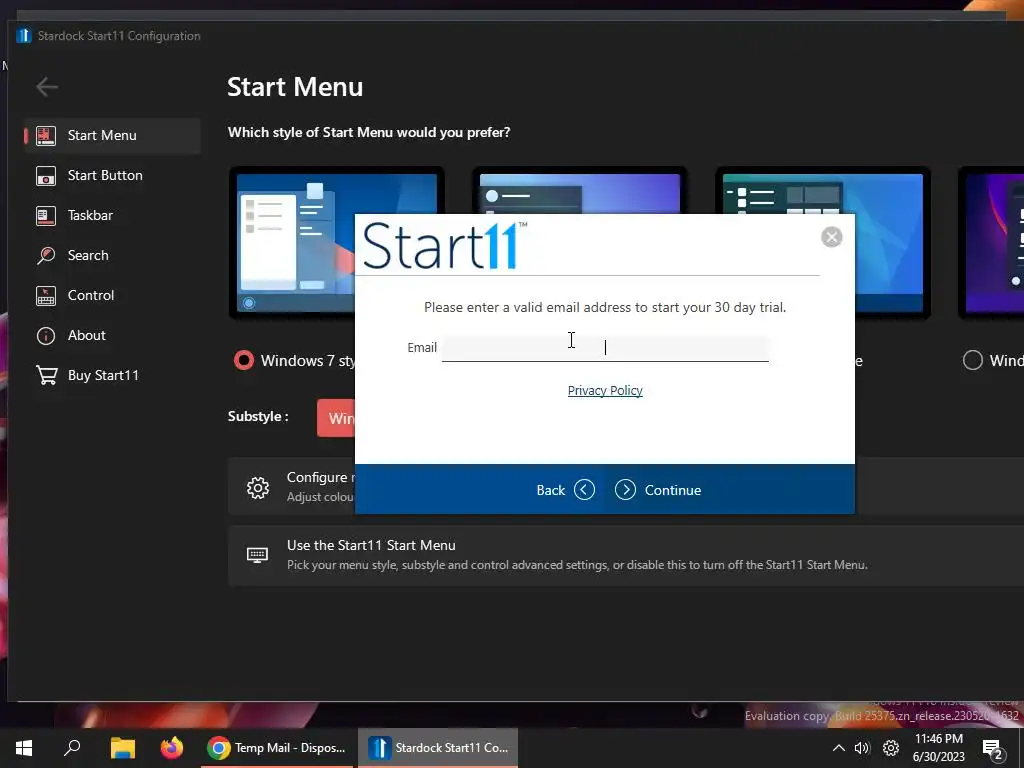
Task: Click the keyboard icon beside Use Start11 Start Menu
Action: [x=257, y=555]
